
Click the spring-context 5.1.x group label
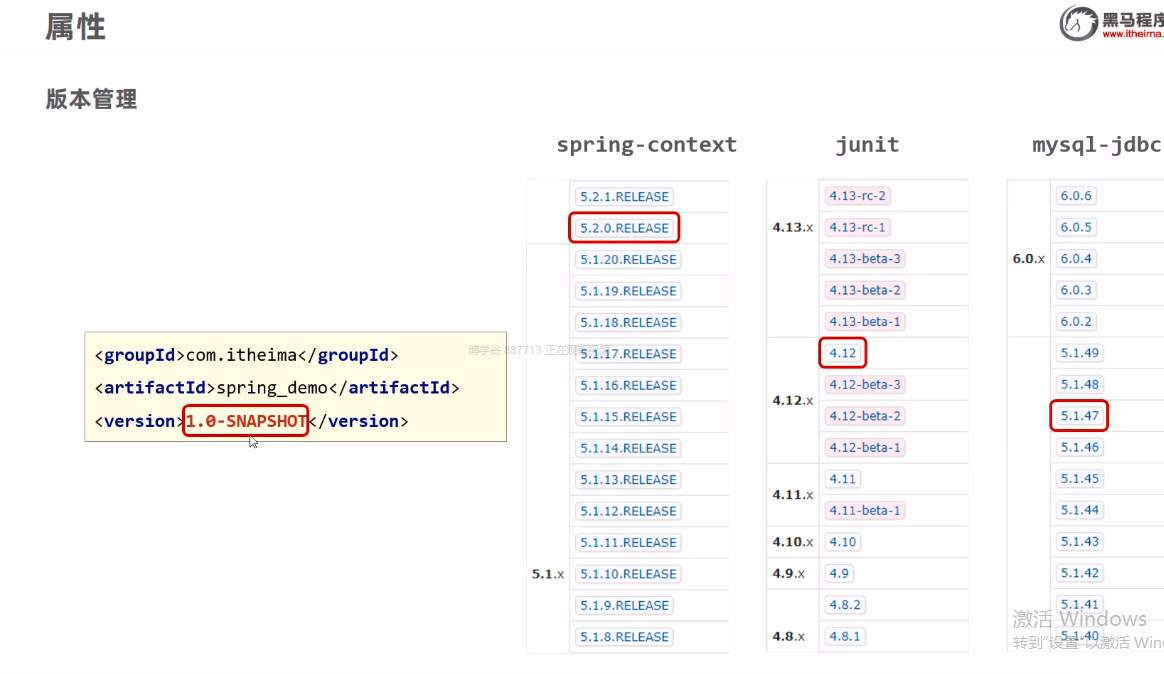pos(548,574)
